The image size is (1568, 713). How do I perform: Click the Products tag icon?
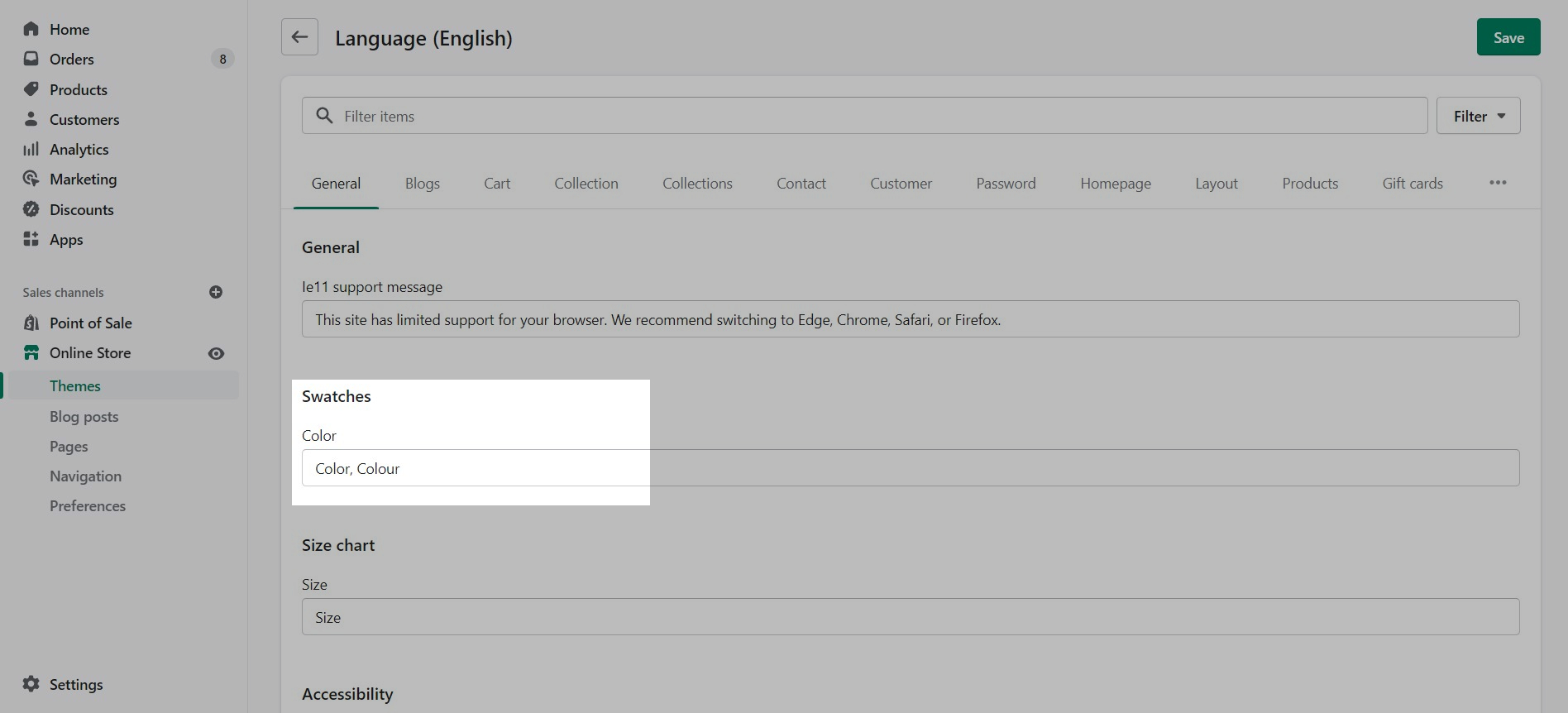tap(31, 89)
